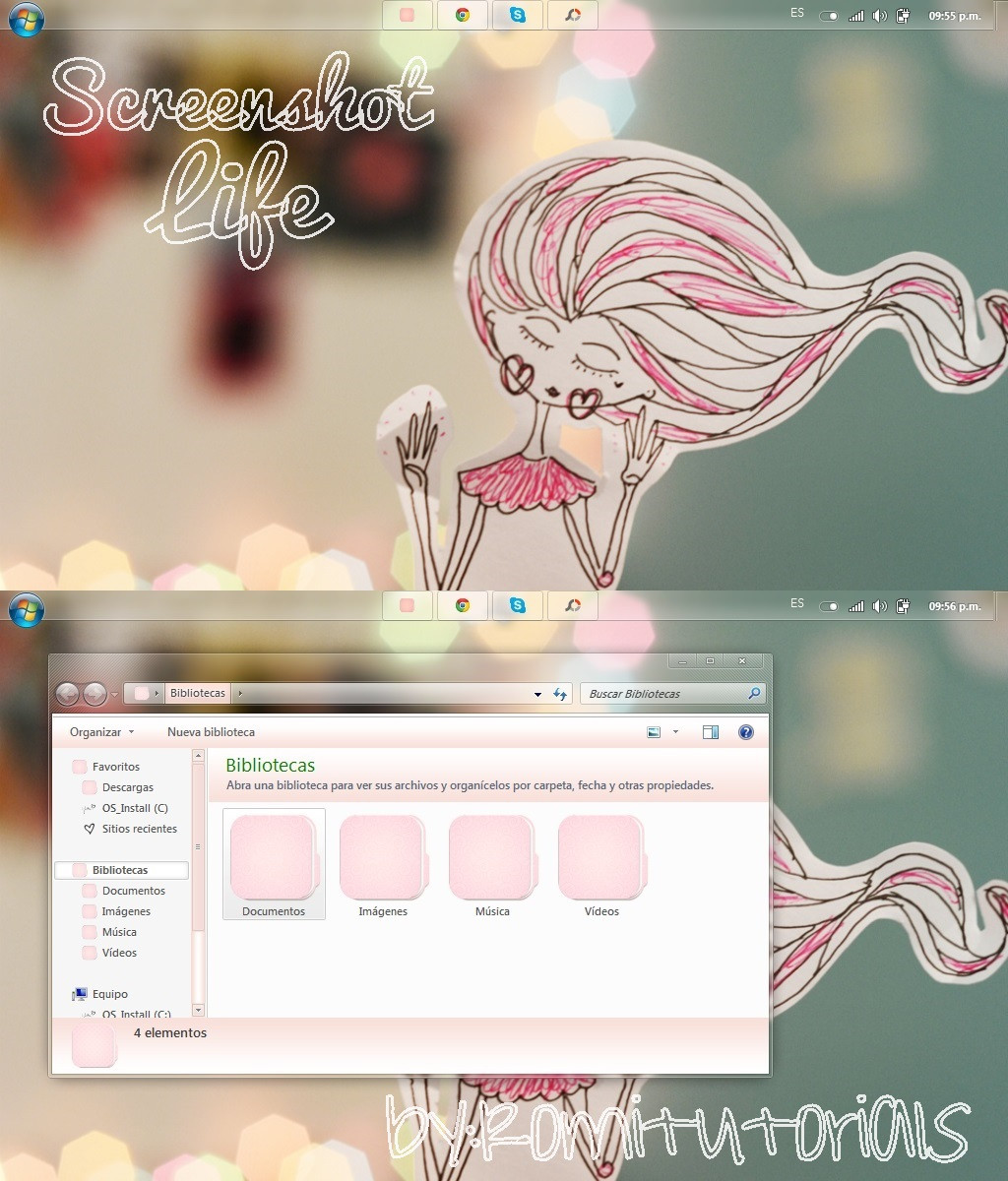Refresh the Bibliotecas folder view

point(560,694)
